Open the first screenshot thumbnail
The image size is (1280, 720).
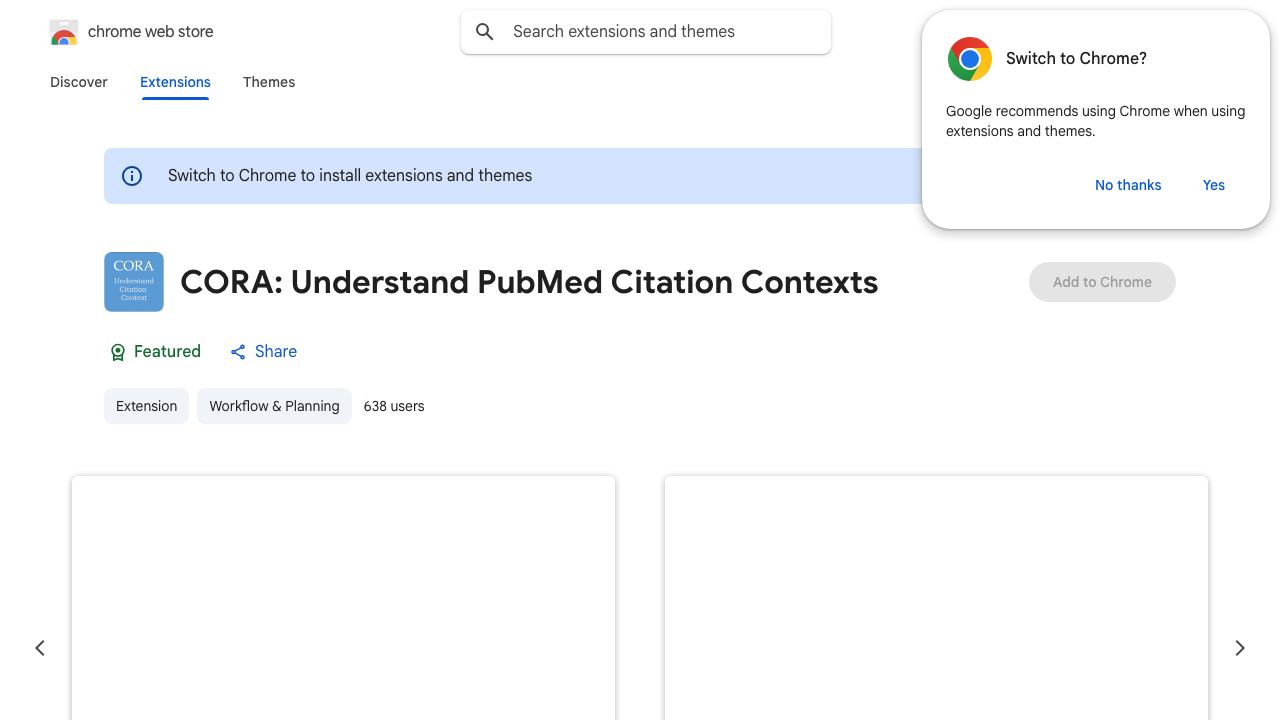(343, 598)
